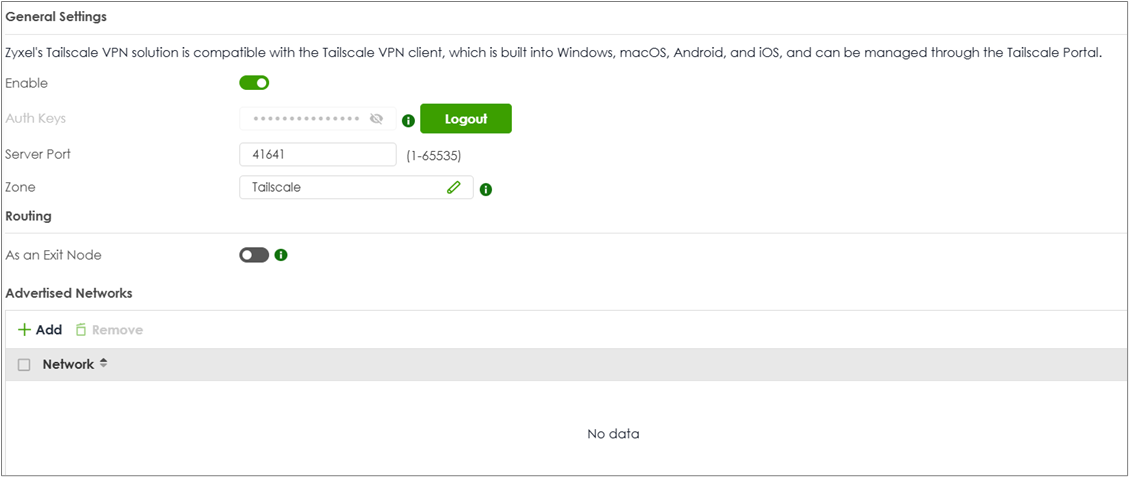Click the No data table area
Image resolution: width=1129 pixels, height=477 pixels.
613,434
